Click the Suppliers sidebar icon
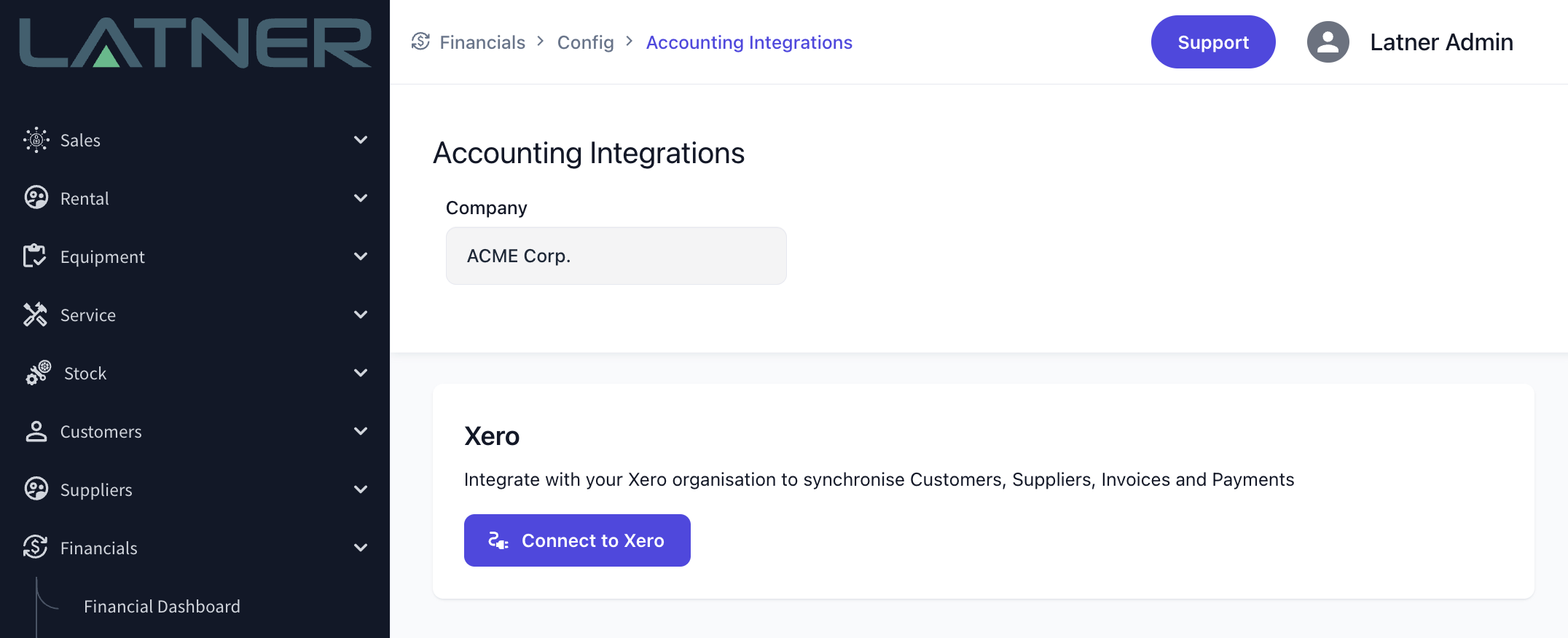The width and height of the screenshot is (1568, 638). pos(36,489)
